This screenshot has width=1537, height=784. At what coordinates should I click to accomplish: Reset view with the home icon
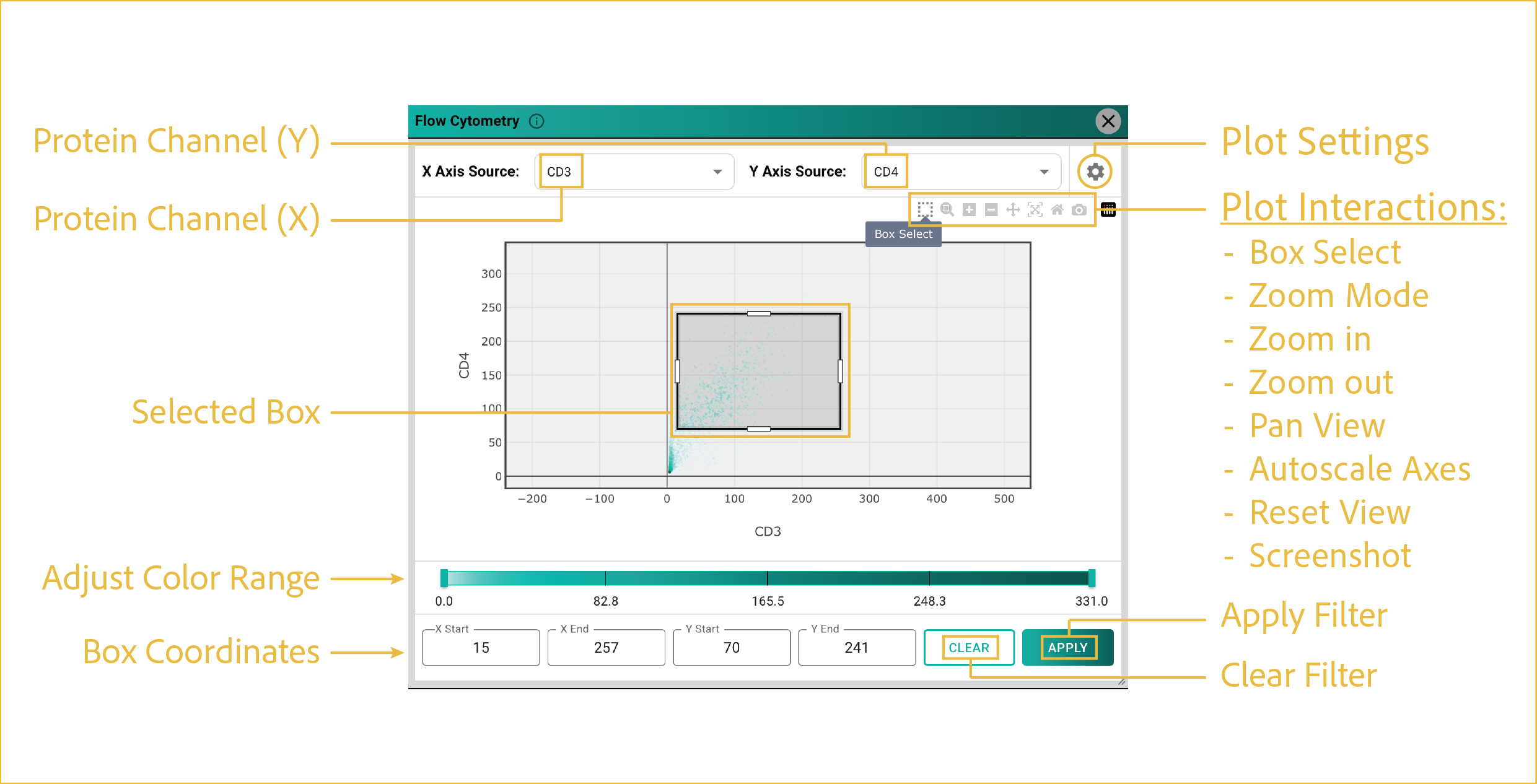point(1057,210)
